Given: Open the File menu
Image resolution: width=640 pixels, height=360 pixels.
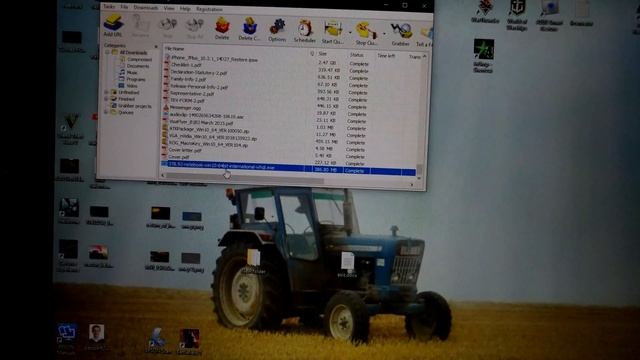Looking at the screenshot, I should 124,7.
